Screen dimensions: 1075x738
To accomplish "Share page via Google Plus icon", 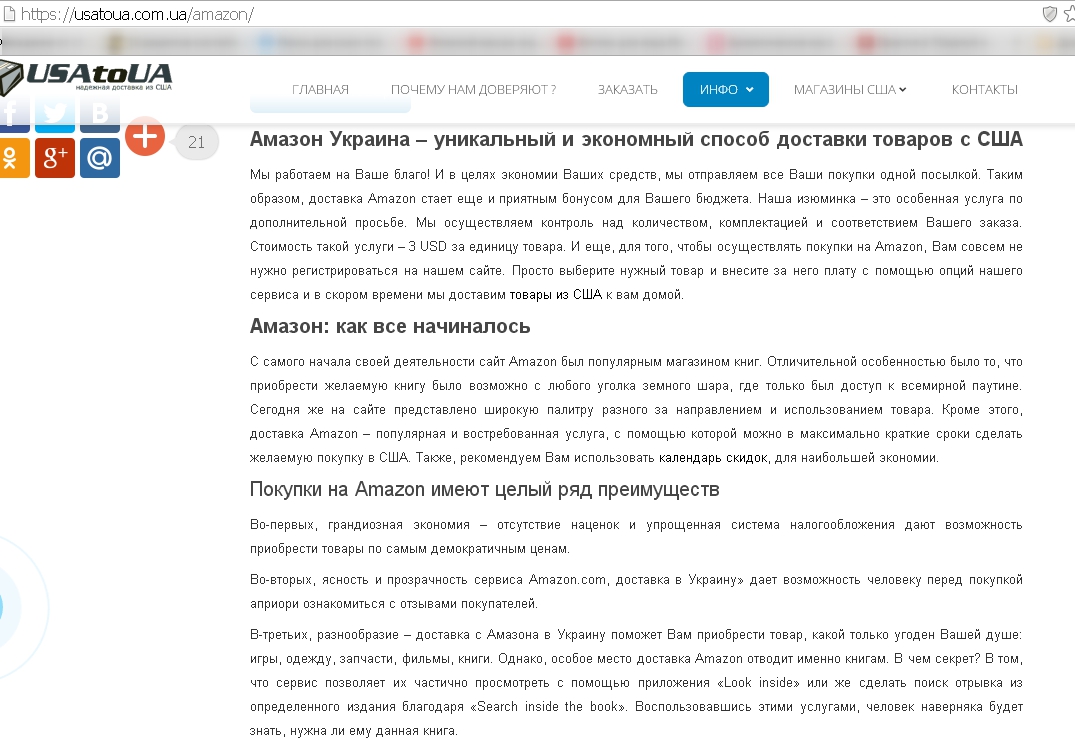I will coord(55,158).
